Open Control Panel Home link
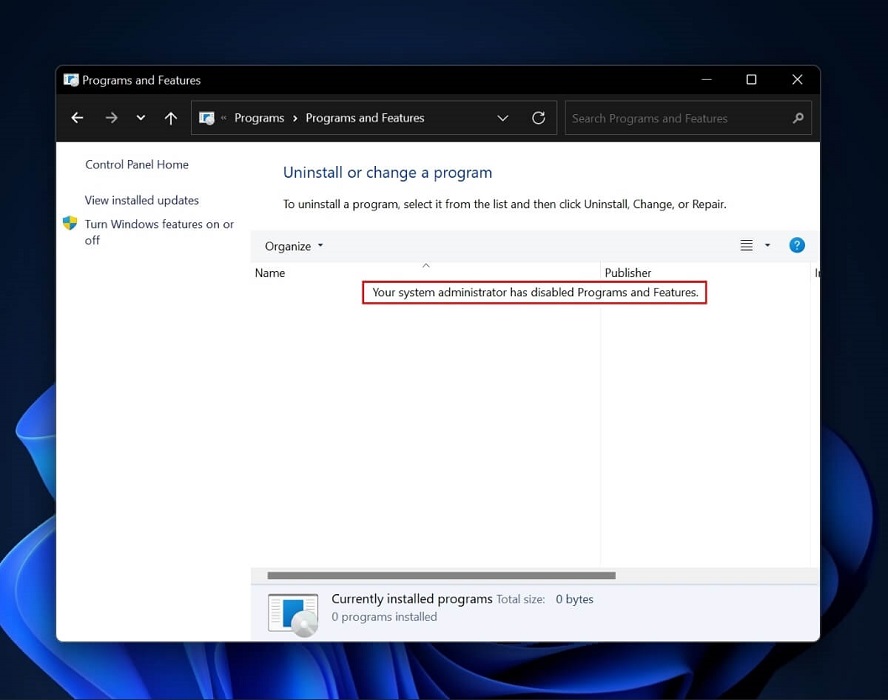 pyautogui.click(x=137, y=165)
